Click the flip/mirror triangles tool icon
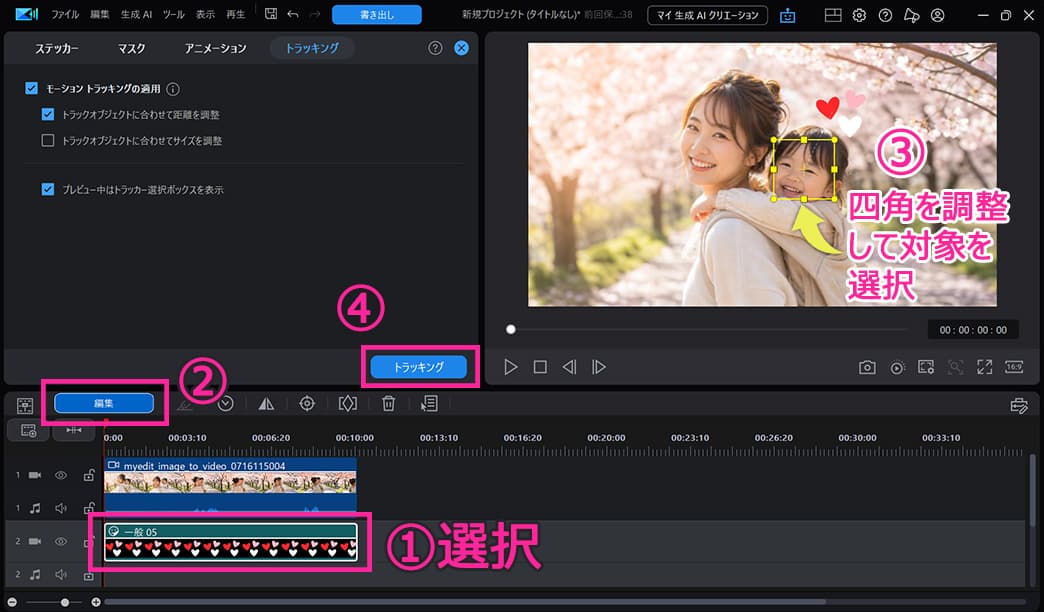Viewport: 1044px width, 612px height. tap(266, 404)
